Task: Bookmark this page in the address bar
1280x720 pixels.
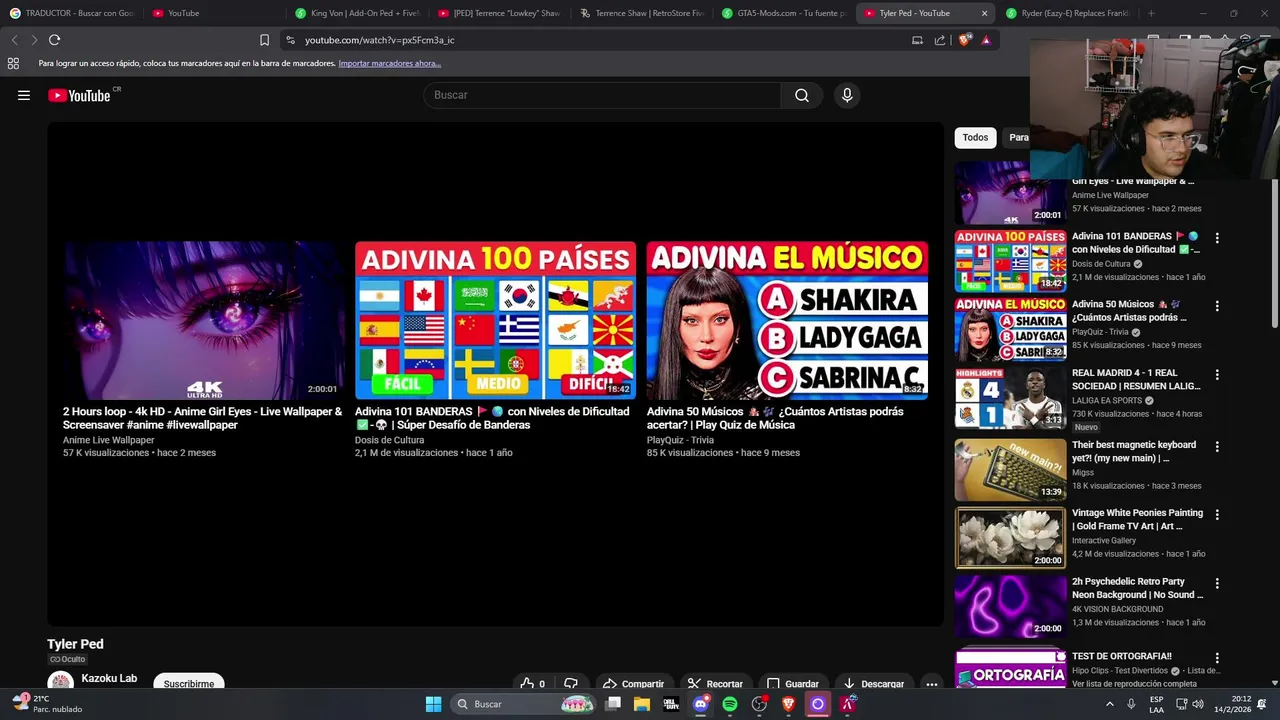Action: pos(264,40)
